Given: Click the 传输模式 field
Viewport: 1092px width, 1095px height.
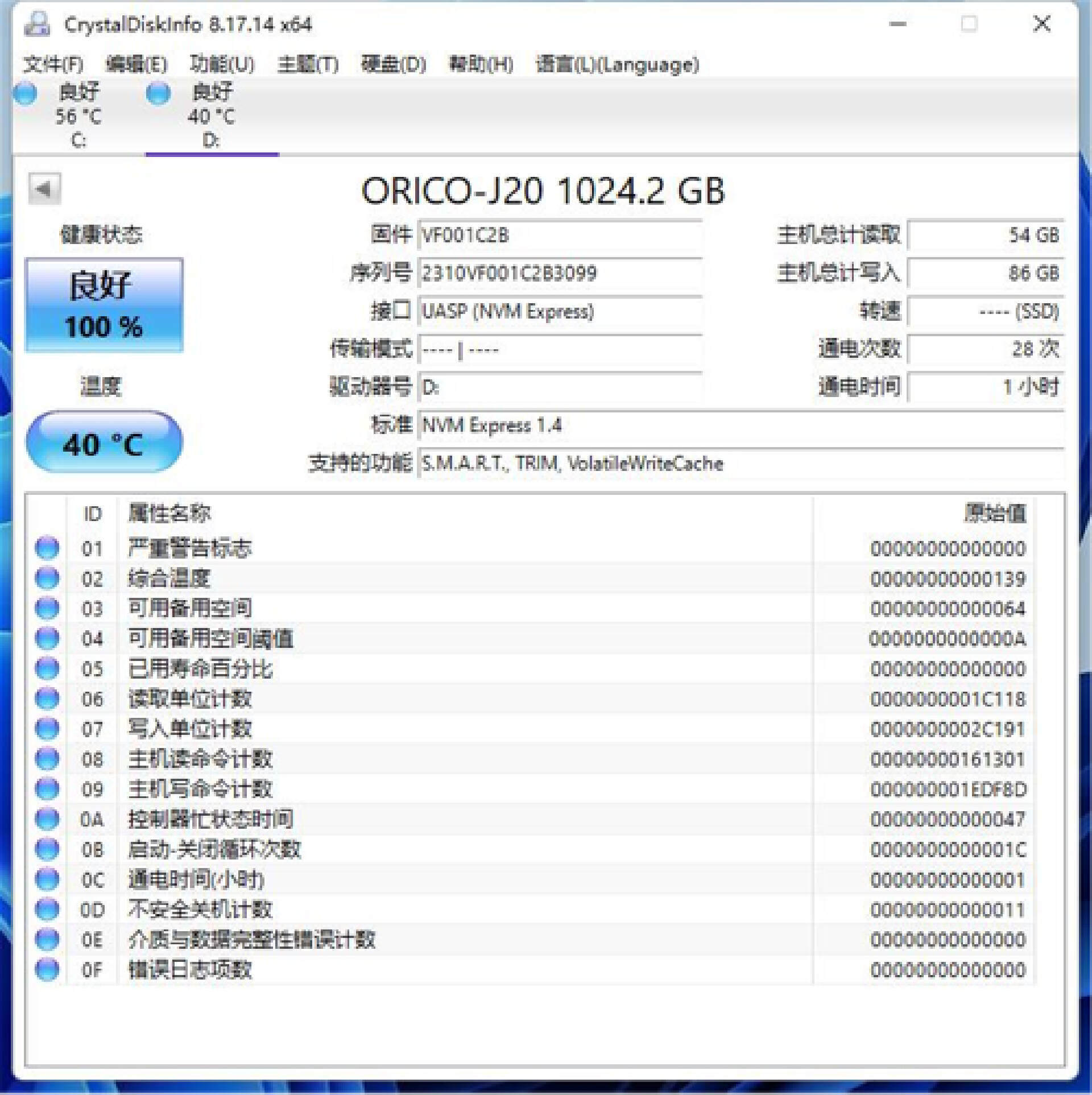Looking at the screenshot, I should 560,349.
